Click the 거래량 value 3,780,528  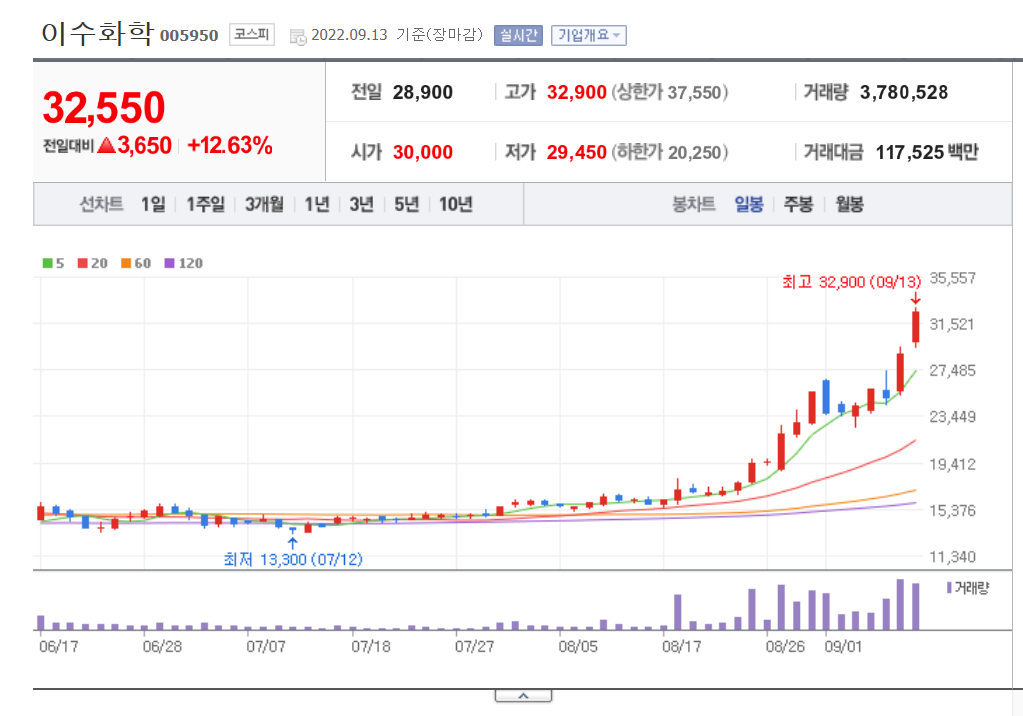pyautogui.click(x=904, y=92)
